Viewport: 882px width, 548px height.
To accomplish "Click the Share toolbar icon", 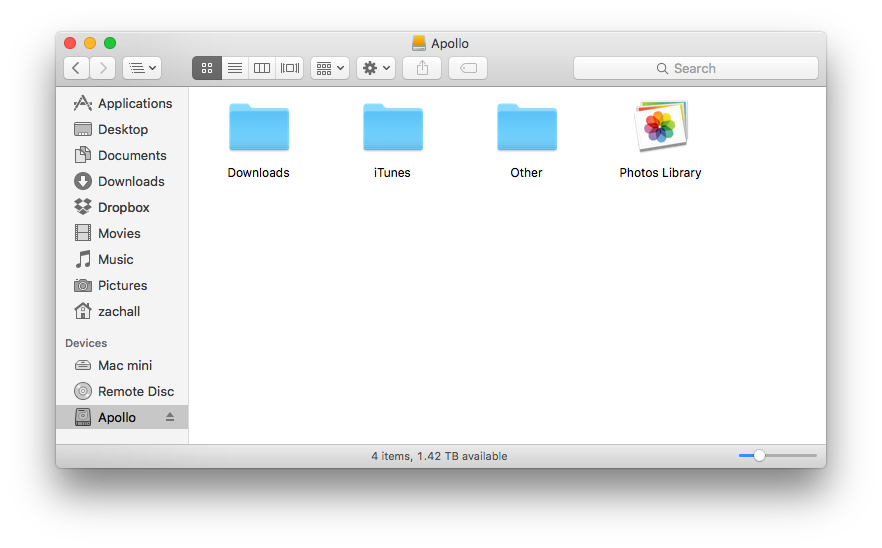I will (422, 68).
